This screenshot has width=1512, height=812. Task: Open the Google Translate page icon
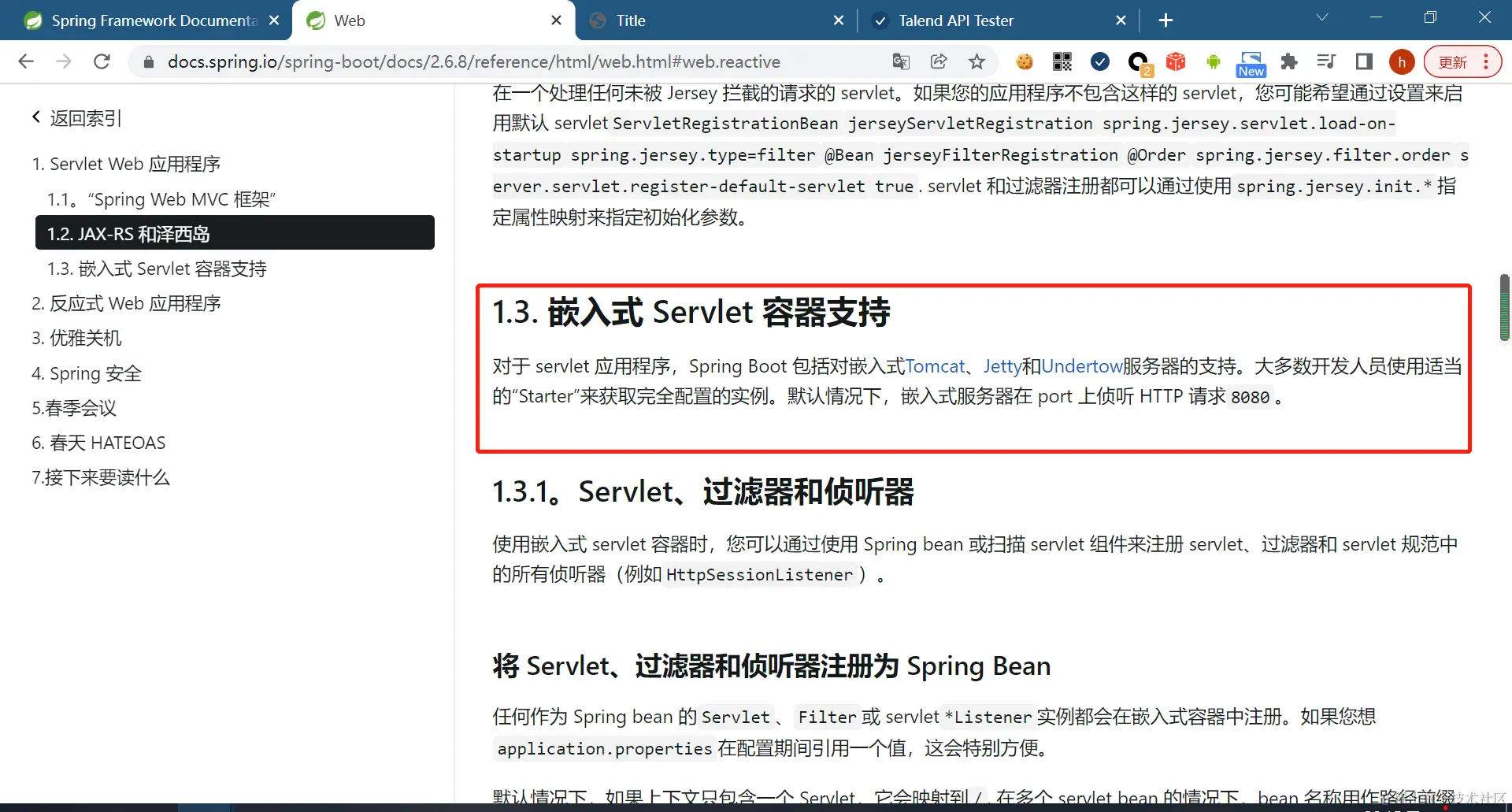click(x=901, y=61)
